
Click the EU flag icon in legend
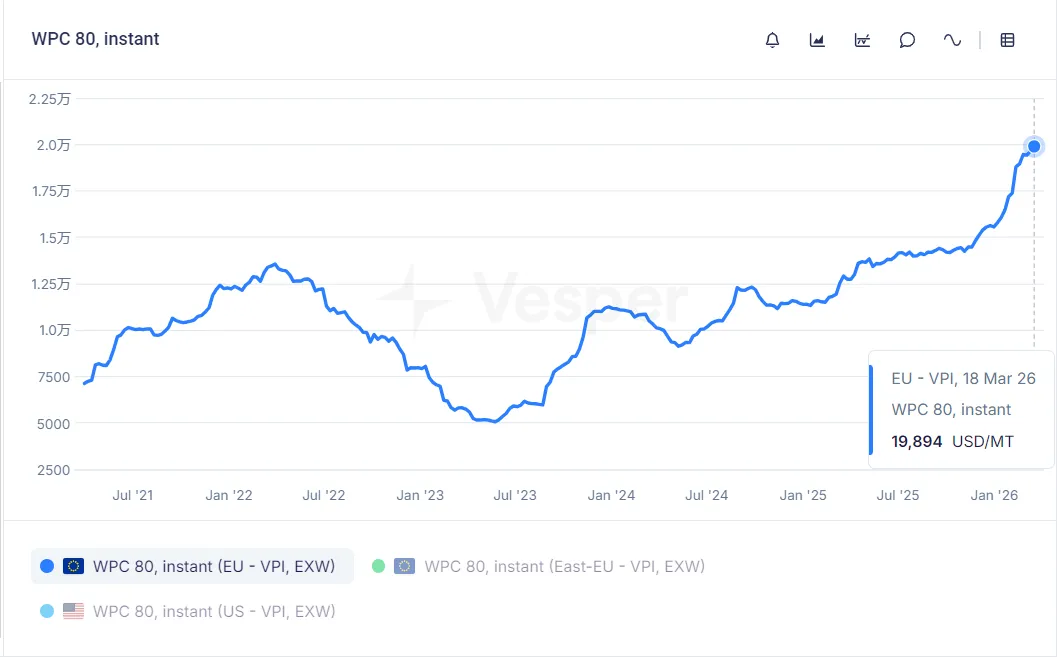pos(73,566)
